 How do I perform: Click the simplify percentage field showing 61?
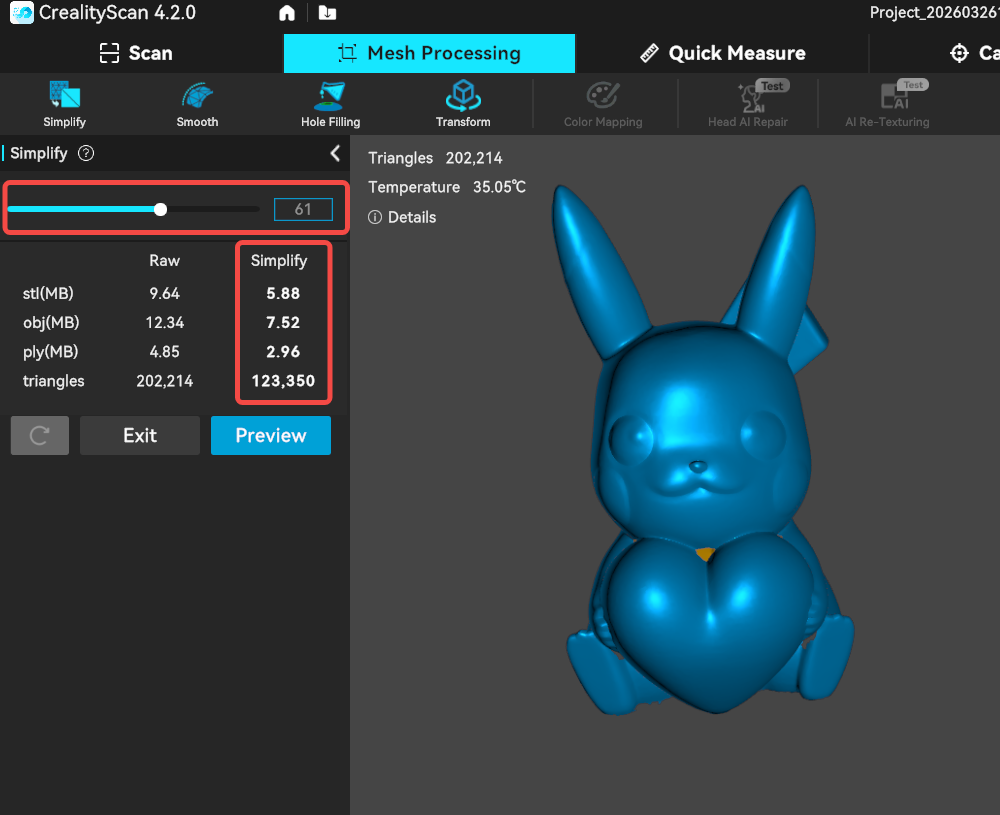pos(303,209)
